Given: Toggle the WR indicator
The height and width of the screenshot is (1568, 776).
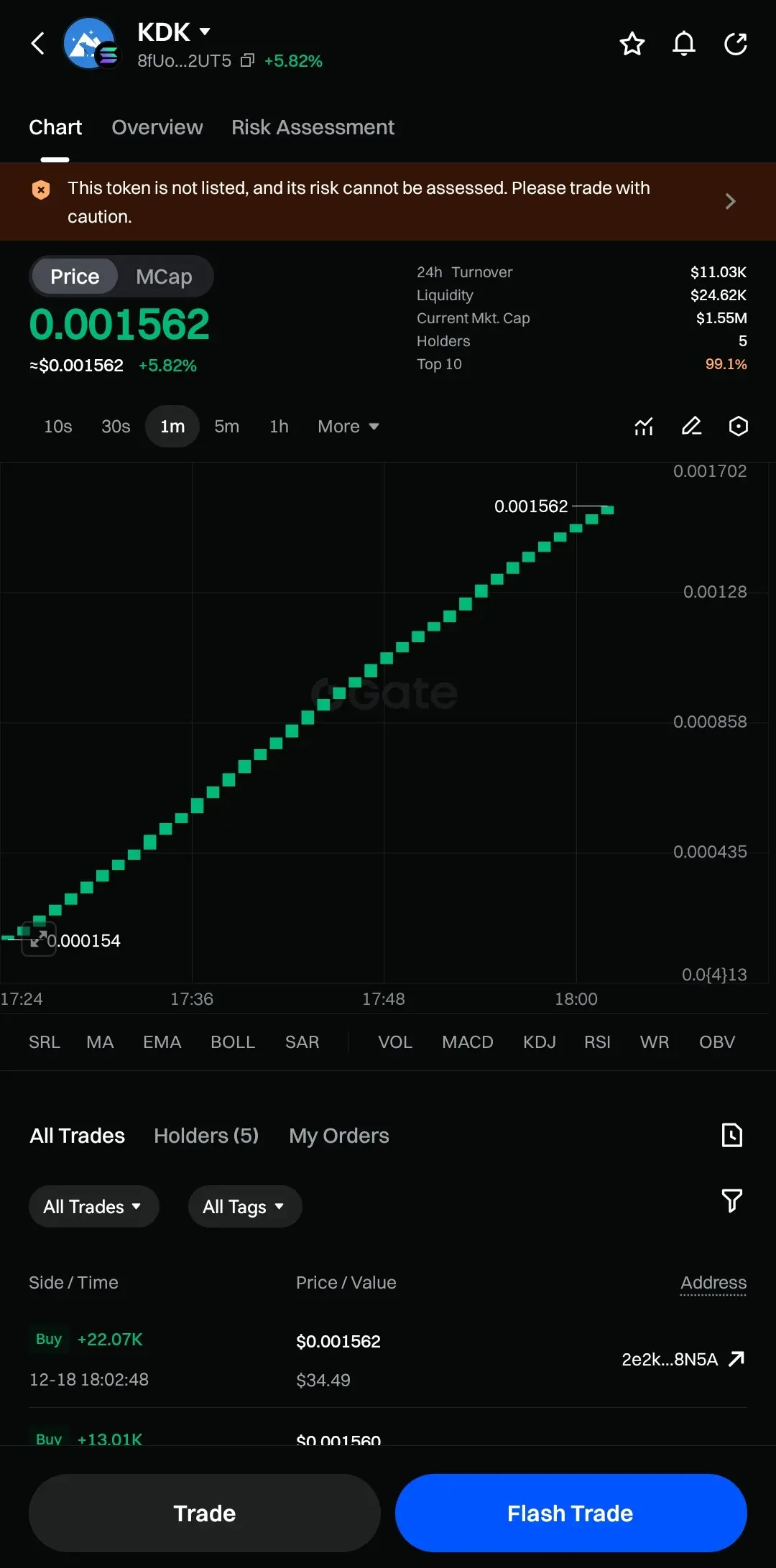Looking at the screenshot, I should click(655, 1042).
